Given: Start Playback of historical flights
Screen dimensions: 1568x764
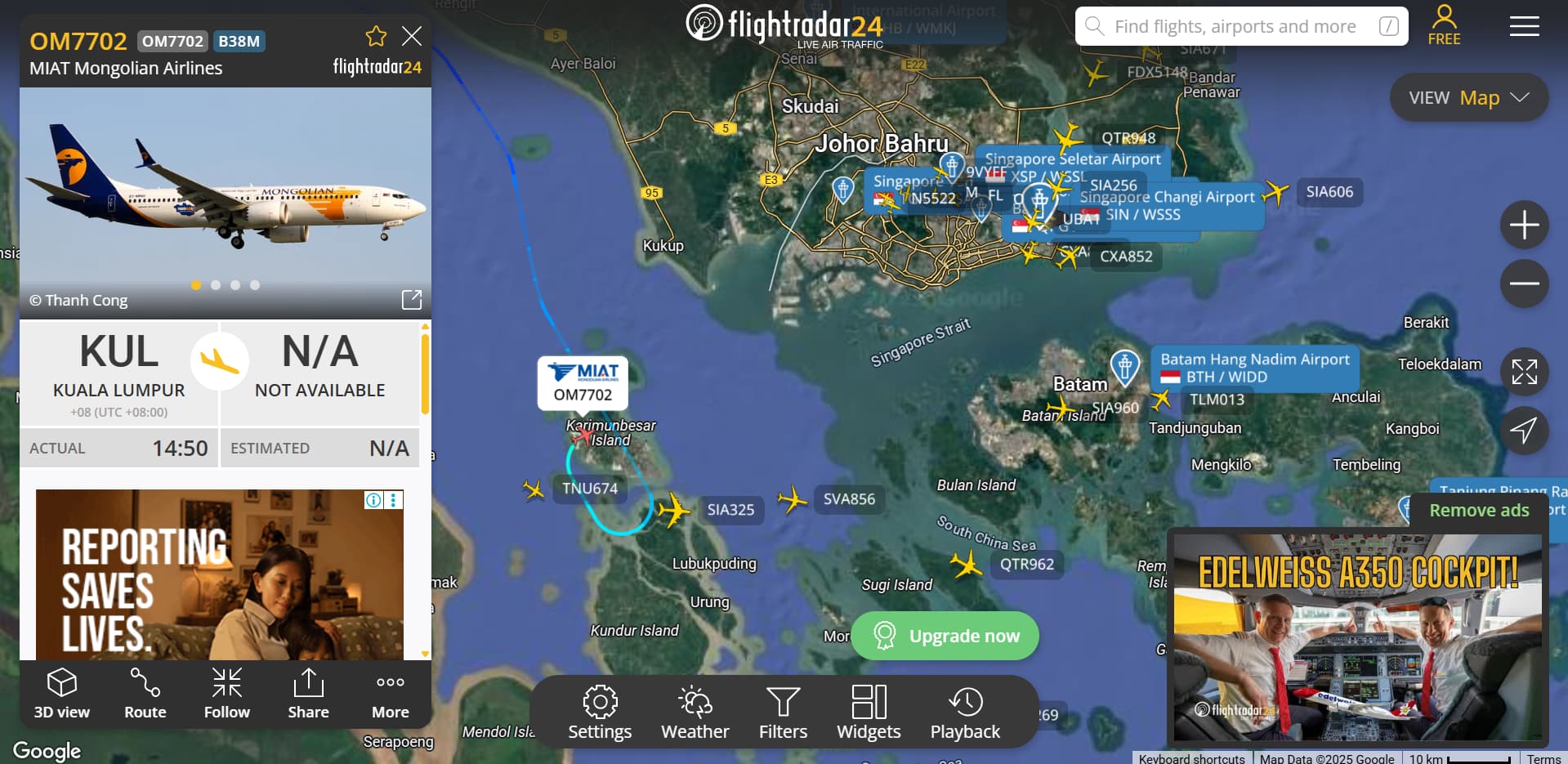Looking at the screenshot, I should pos(965,713).
